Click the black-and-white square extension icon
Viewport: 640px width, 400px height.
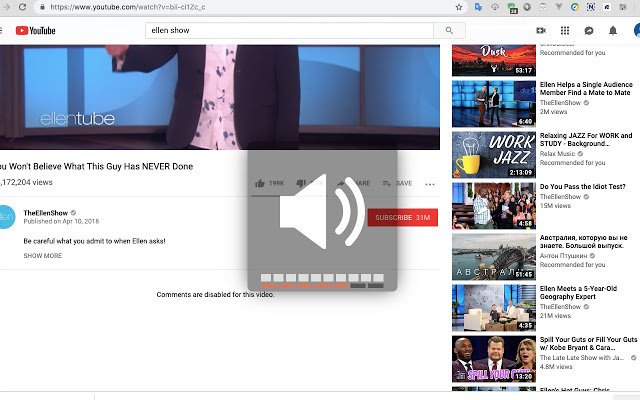[x=607, y=7]
